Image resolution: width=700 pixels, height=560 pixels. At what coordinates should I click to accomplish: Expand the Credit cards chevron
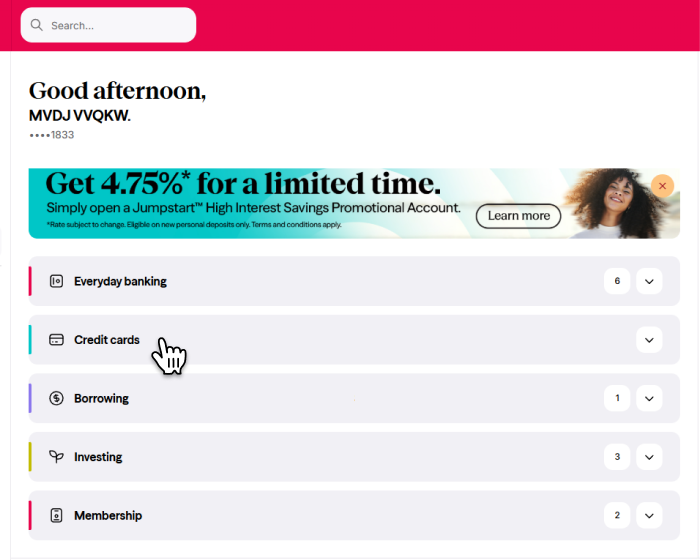pos(649,340)
